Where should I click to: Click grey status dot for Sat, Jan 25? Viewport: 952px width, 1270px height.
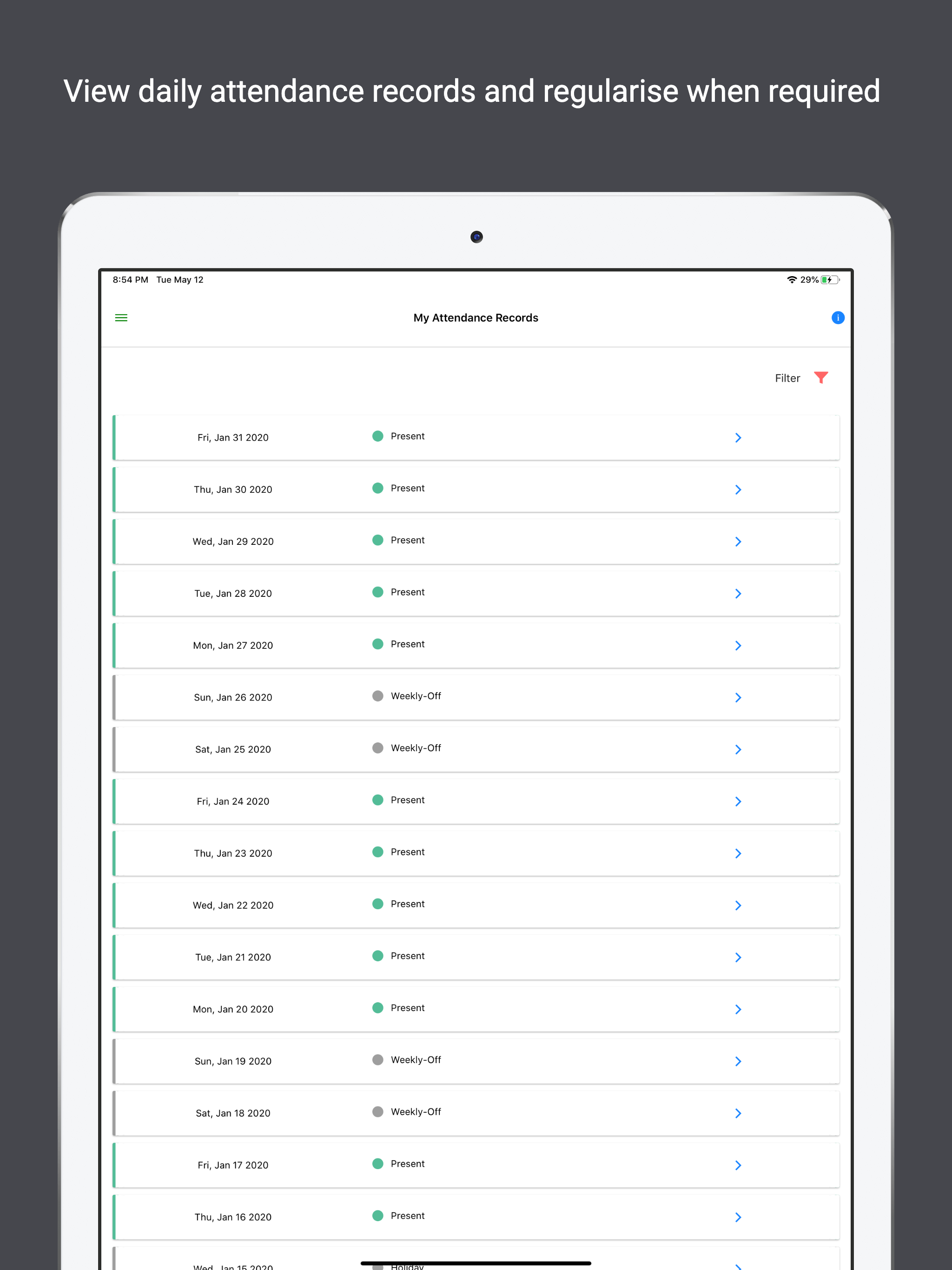[378, 747]
